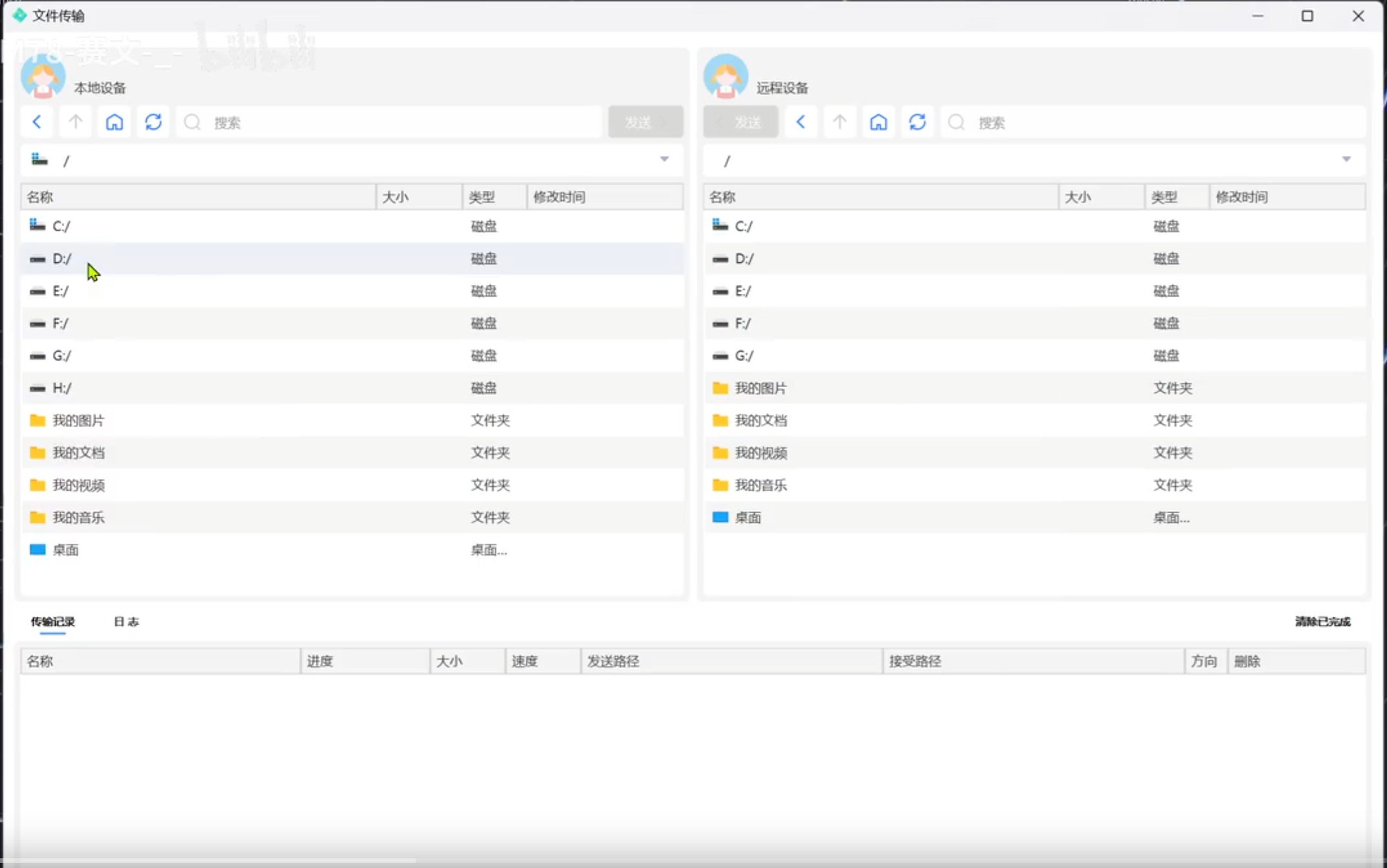Select remote 我的文档 folder

(x=760, y=421)
